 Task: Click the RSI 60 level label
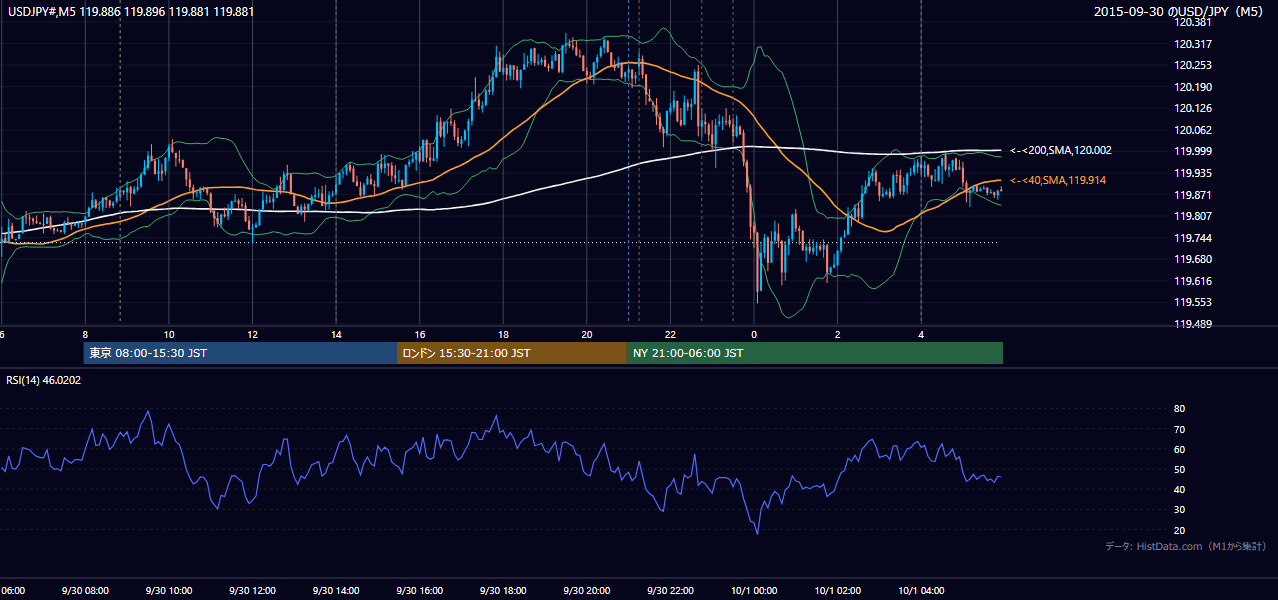pos(1179,449)
